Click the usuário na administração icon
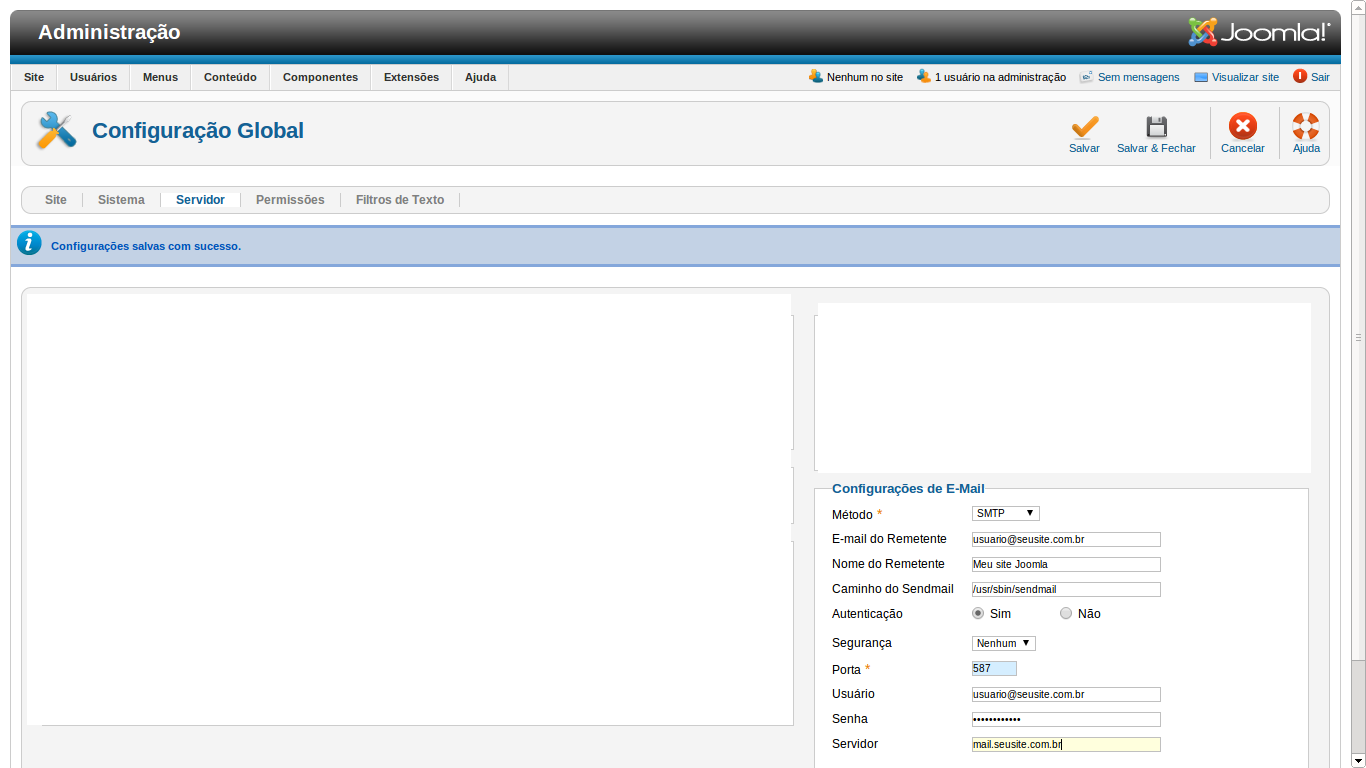 coord(924,76)
